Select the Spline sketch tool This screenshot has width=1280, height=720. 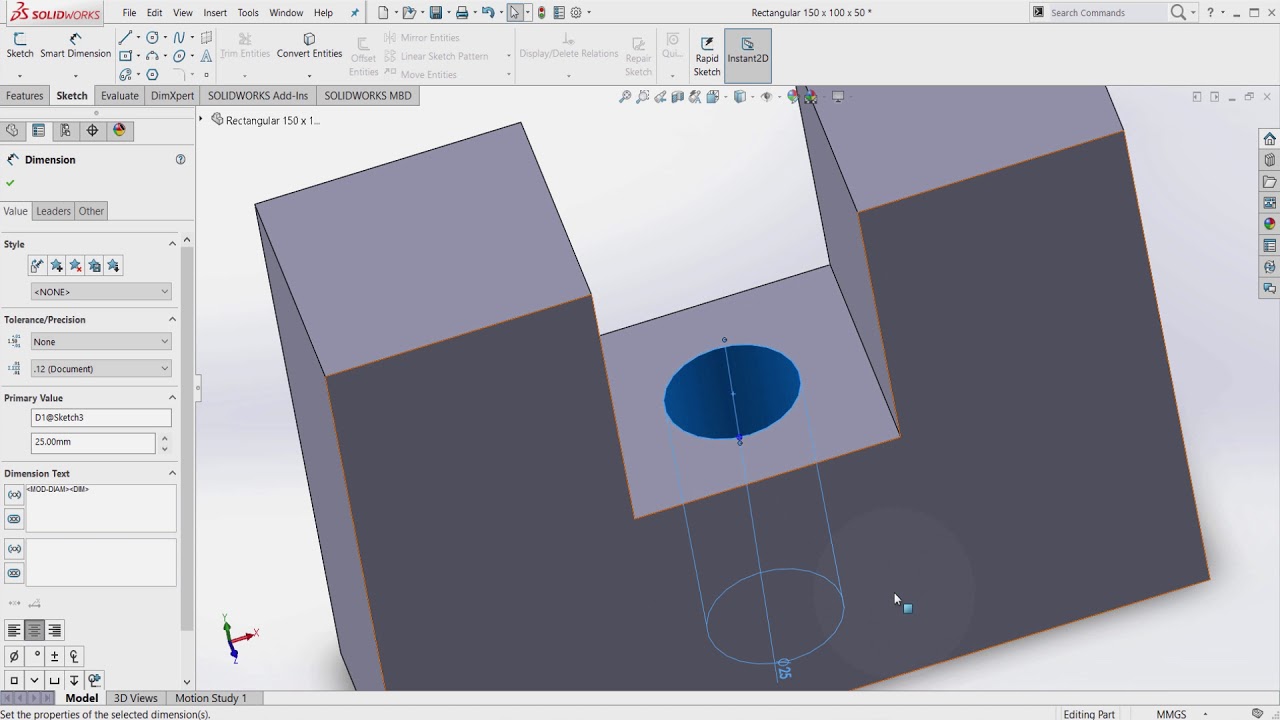tap(179, 38)
